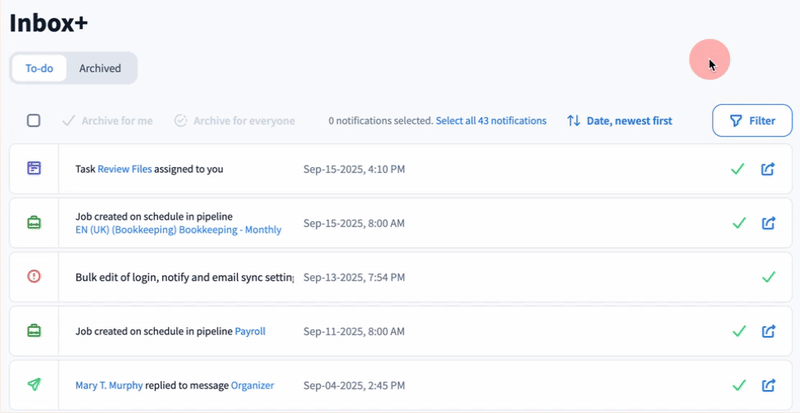Open Bookkeeping job via external link icon

(x=769, y=223)
